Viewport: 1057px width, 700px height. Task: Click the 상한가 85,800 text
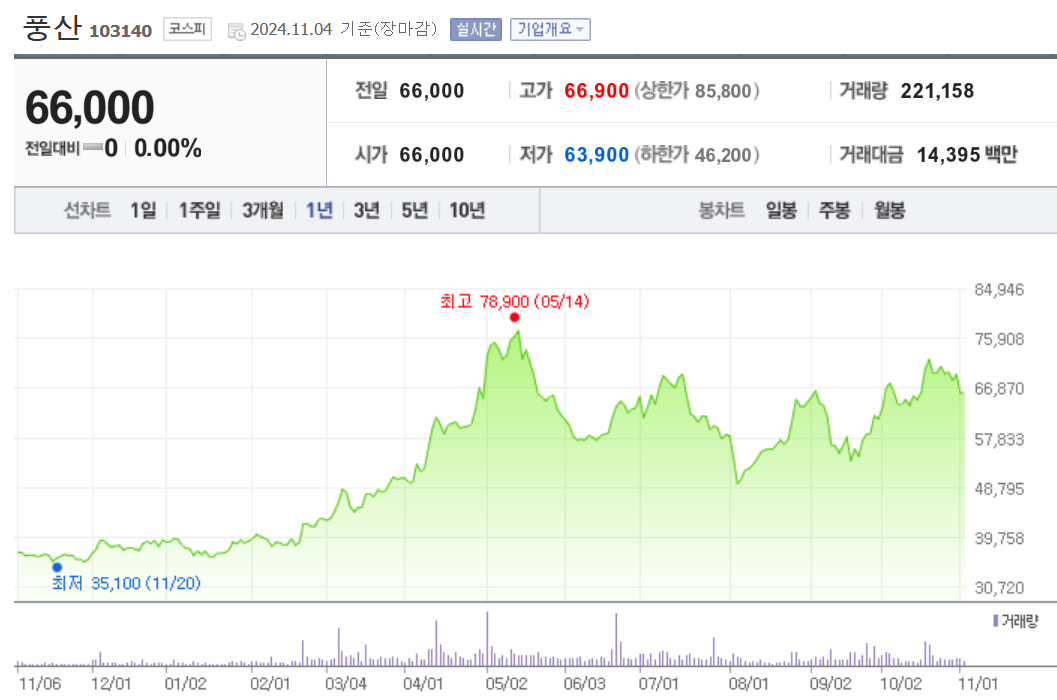click(696, 90)
